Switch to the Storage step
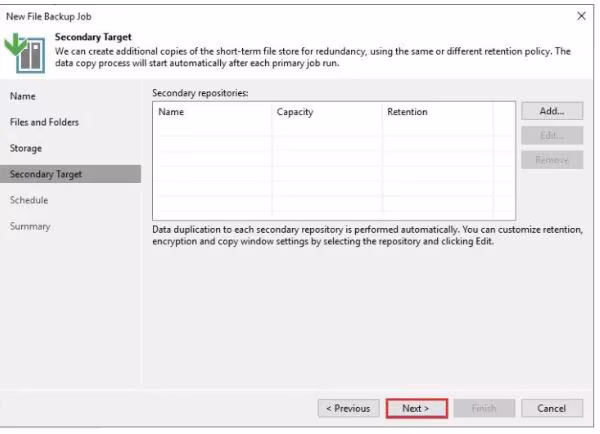600x434 pixels. [x=26, y=148]
